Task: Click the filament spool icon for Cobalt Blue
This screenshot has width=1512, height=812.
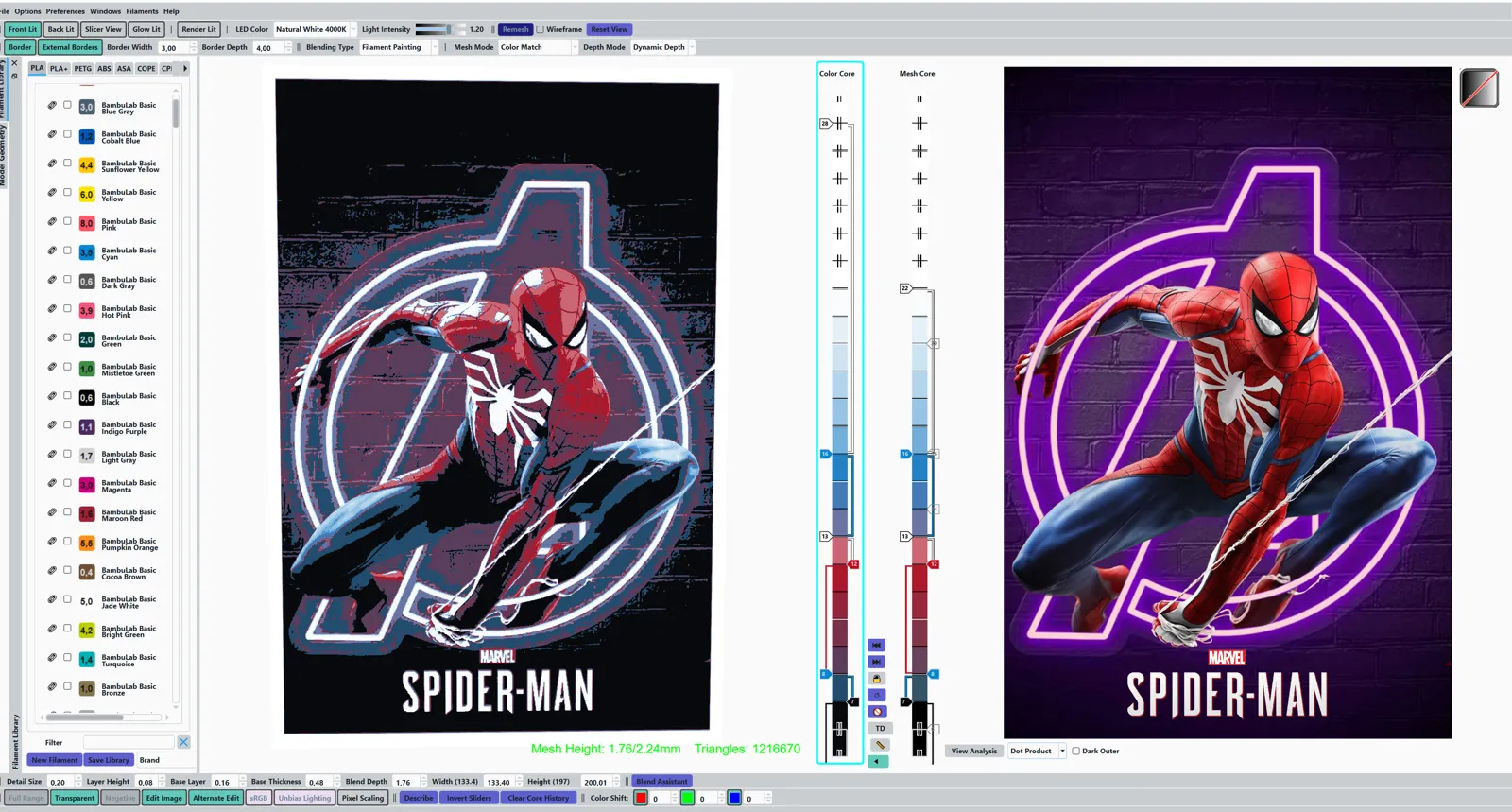Action: (x=52, y=134)
